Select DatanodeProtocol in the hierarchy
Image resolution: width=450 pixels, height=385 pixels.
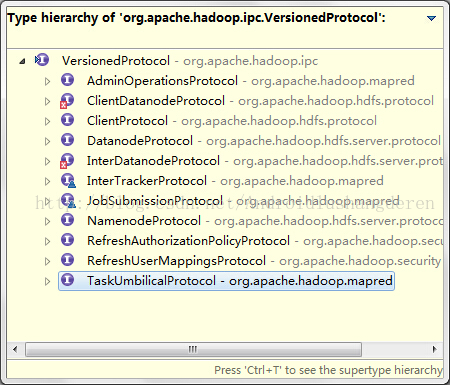(x=264, y=141)
